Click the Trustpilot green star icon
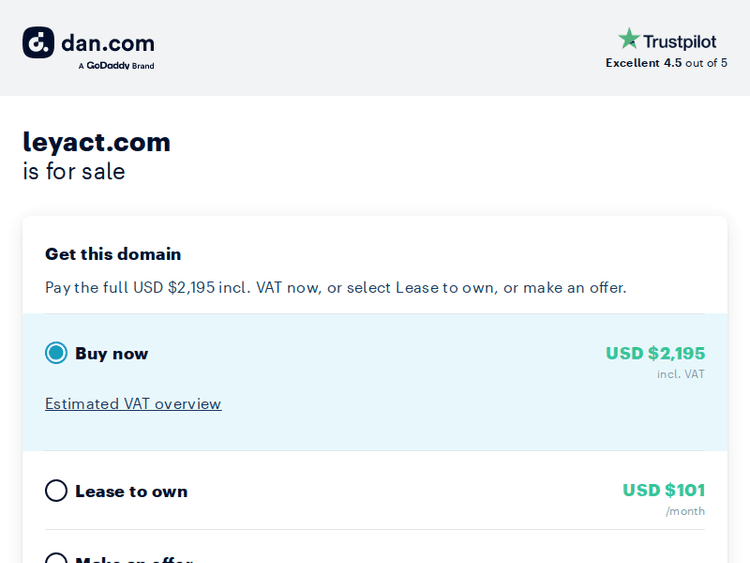 pos(628,39)
